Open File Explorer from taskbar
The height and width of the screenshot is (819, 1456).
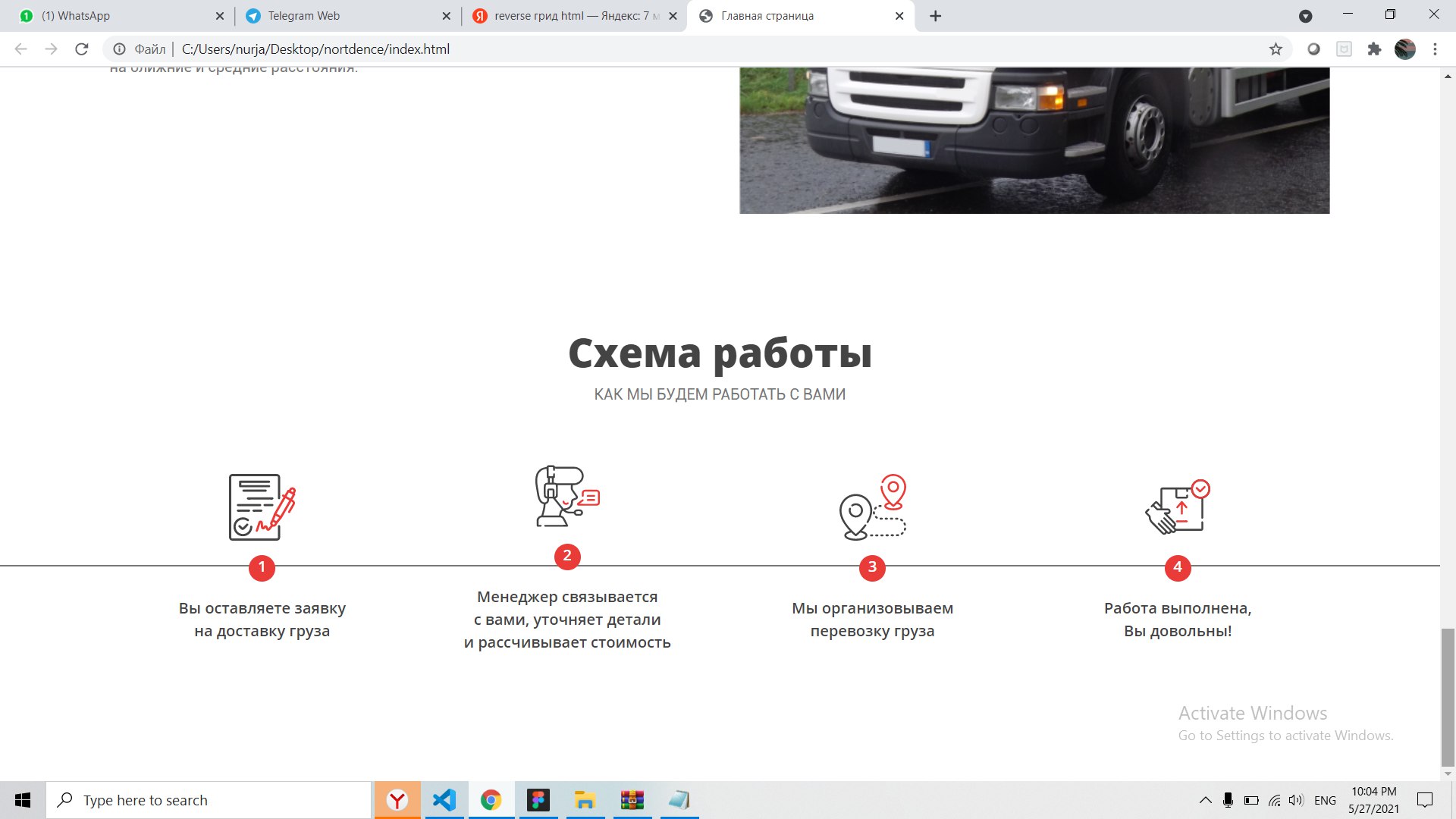tap(585, 800)
